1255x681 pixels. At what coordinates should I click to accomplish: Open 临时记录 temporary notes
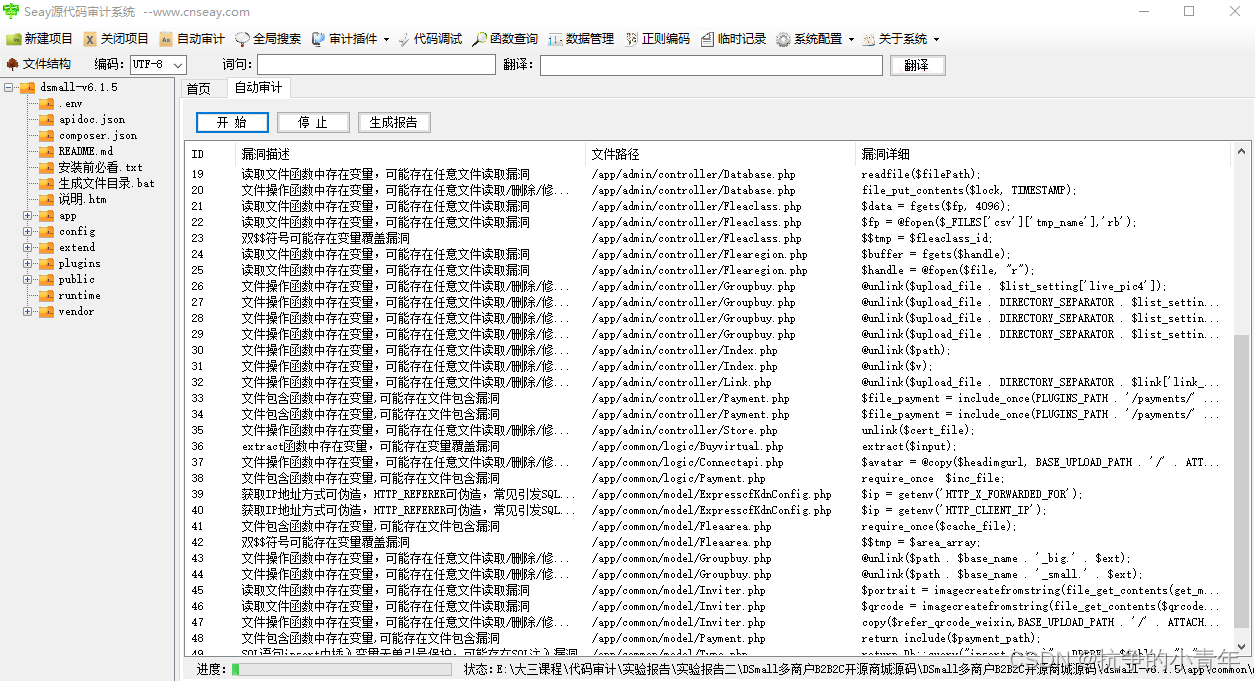click(x=733, y=39)
